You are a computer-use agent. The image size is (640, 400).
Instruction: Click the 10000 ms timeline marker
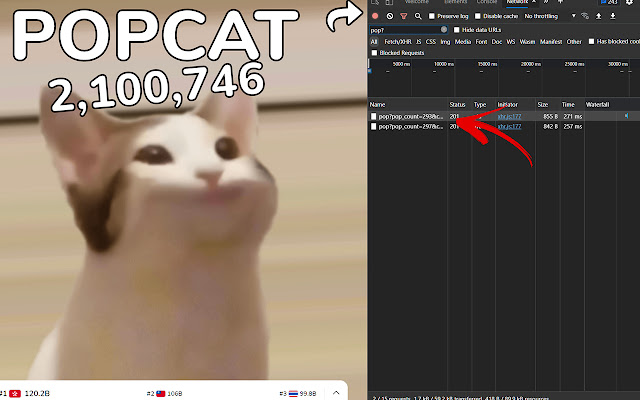(444, 64)
